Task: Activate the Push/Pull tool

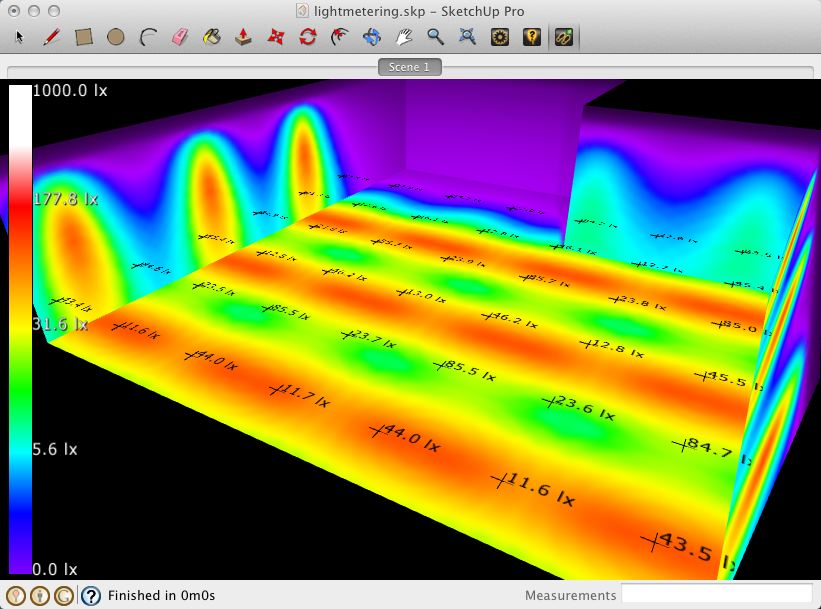Action: pyautogui.click(x=243, y=37)
